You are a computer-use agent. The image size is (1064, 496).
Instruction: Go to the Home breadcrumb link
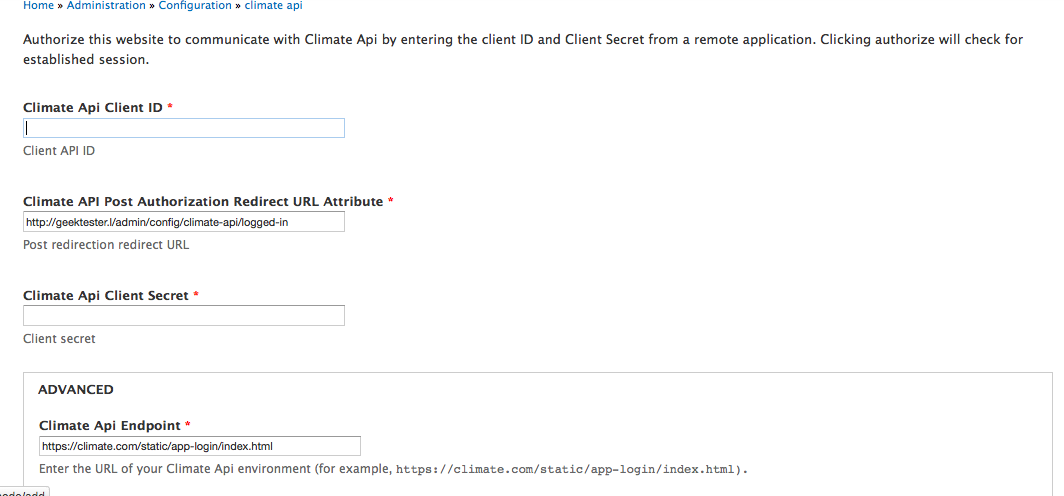click(38, 5)
